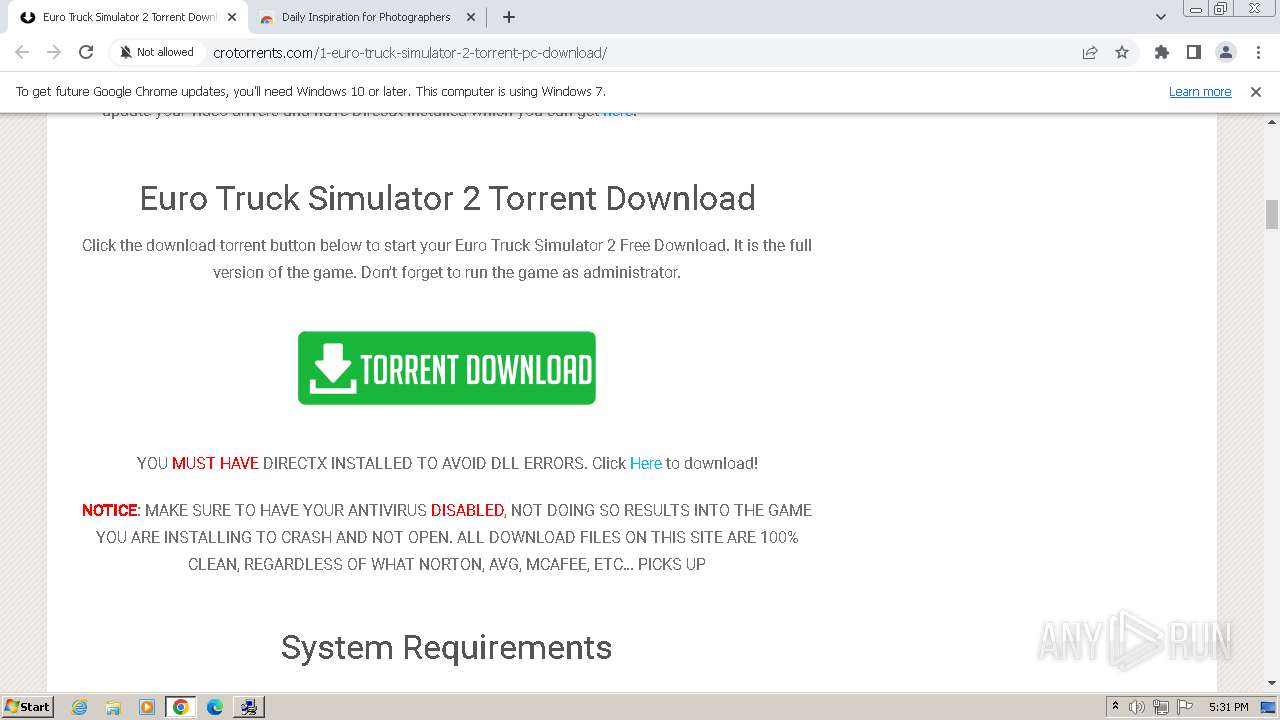
Task: Follow the Learn more link
Action: point(1200,91)
